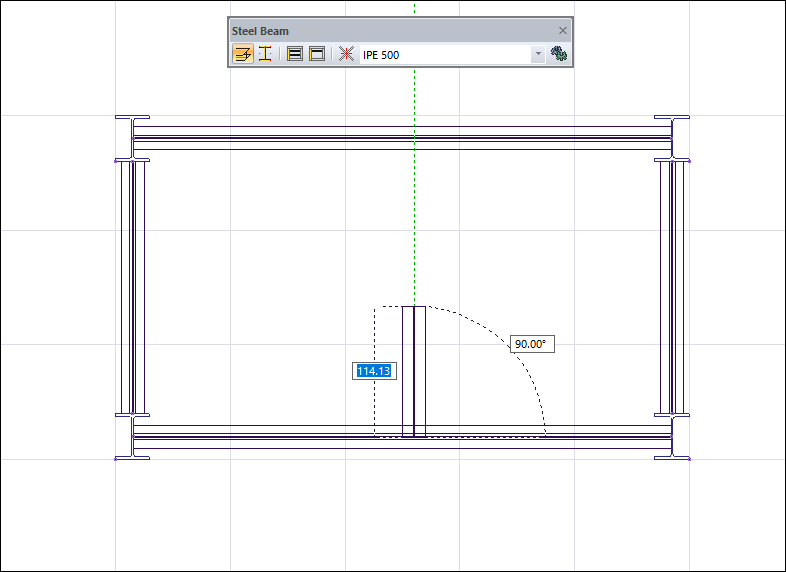The height and width of the screenshot is (572, 786).
Task: Close the Steel Beam toolbar
Action: tap(562, 31)
